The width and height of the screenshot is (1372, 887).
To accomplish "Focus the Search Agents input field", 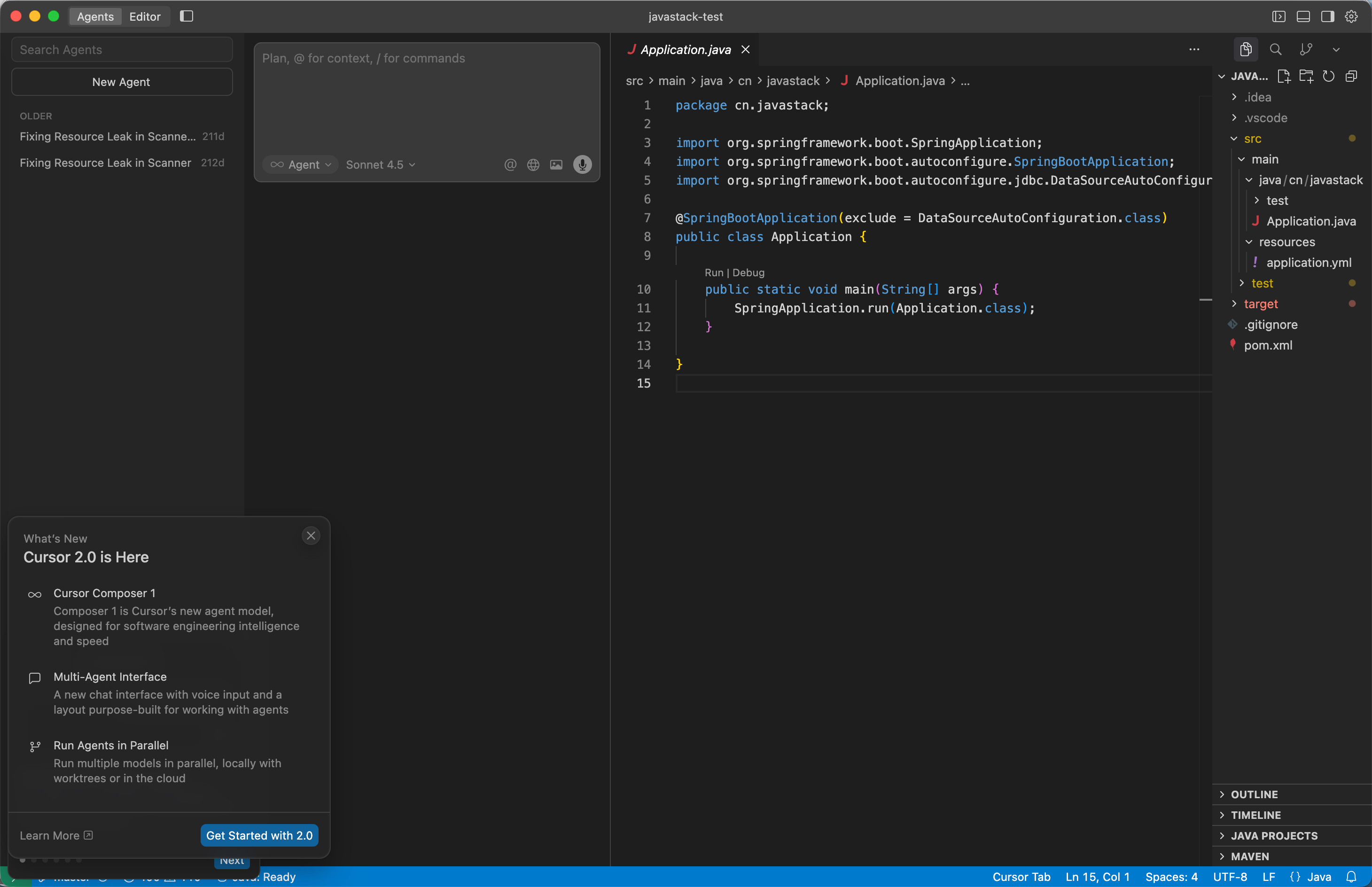I will tap(122, 49).
